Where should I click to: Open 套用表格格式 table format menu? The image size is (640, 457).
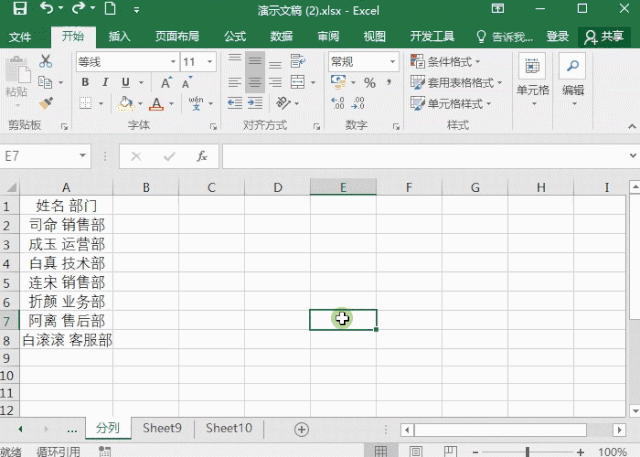(x=456, y=83)
